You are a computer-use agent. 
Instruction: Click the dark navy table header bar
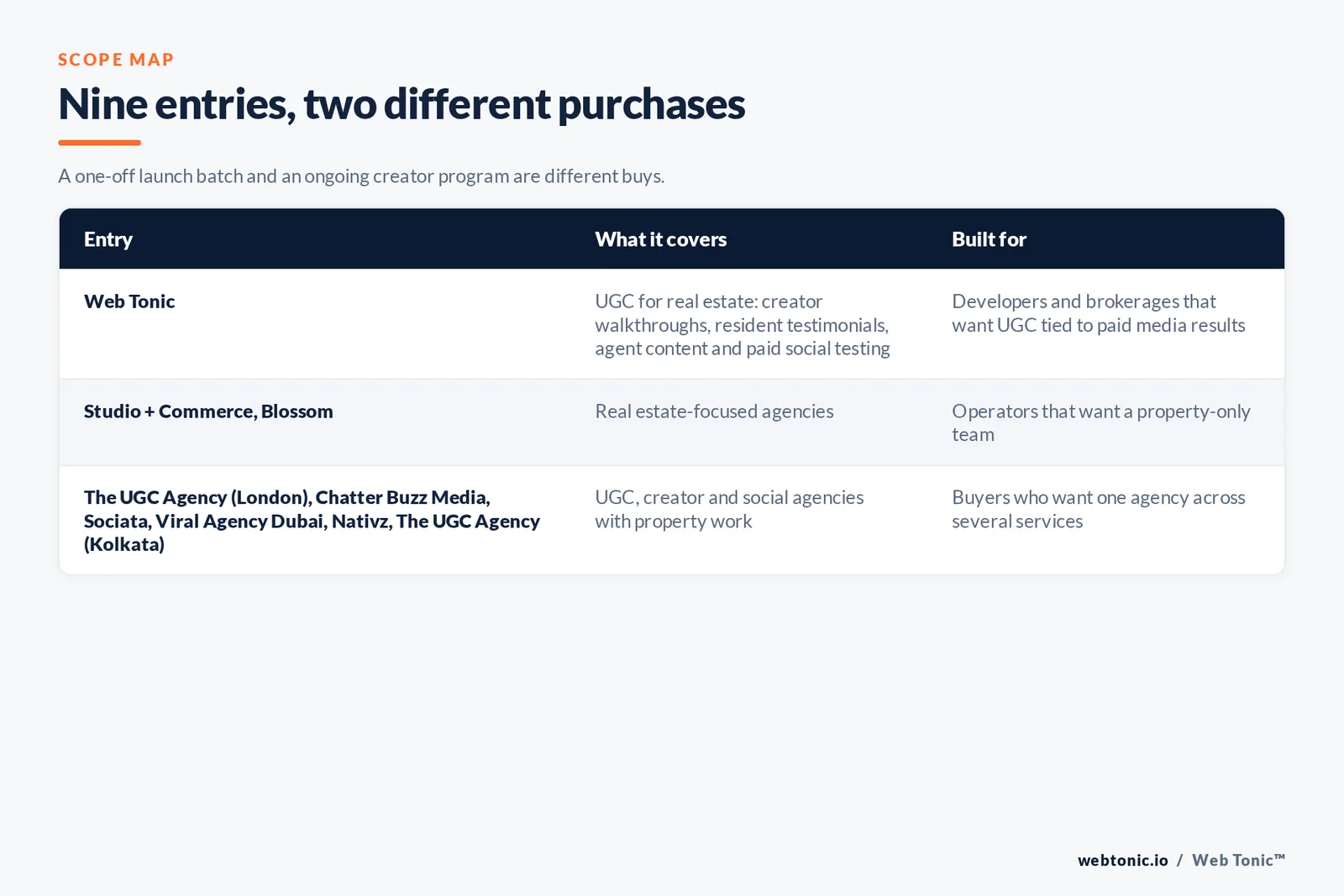click(672, 239)
